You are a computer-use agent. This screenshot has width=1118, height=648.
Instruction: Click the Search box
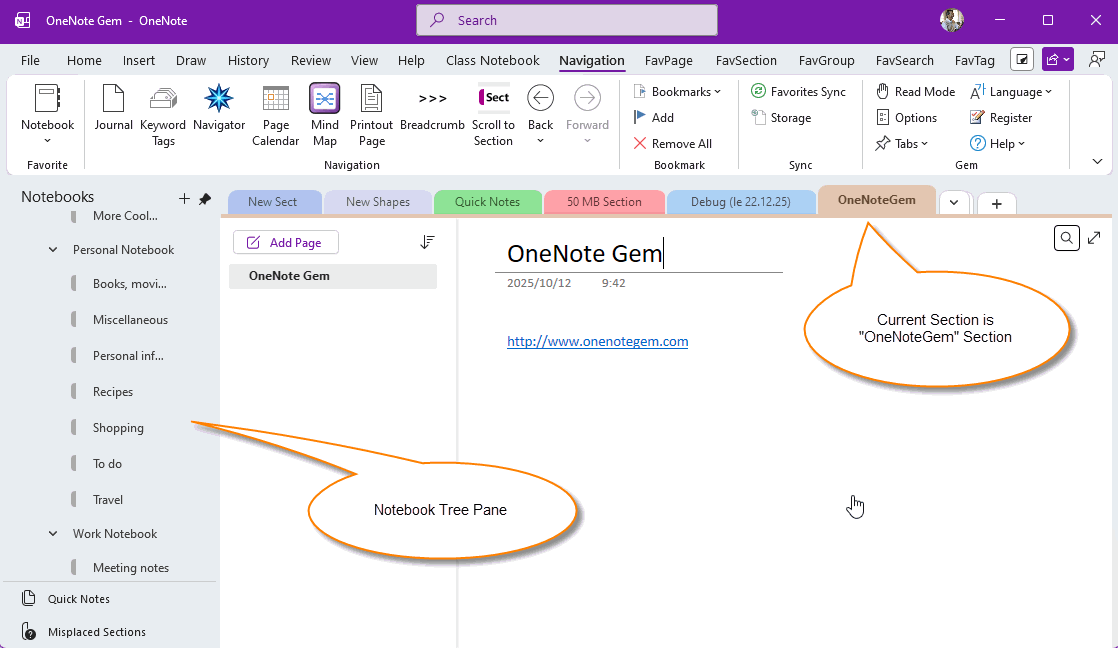tap(567, 20)
